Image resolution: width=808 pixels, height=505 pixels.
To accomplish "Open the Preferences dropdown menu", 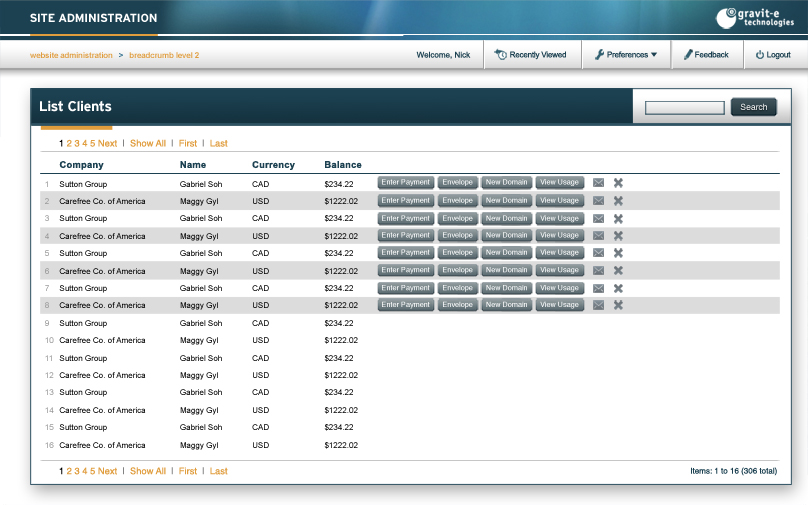I will (626, 55).
